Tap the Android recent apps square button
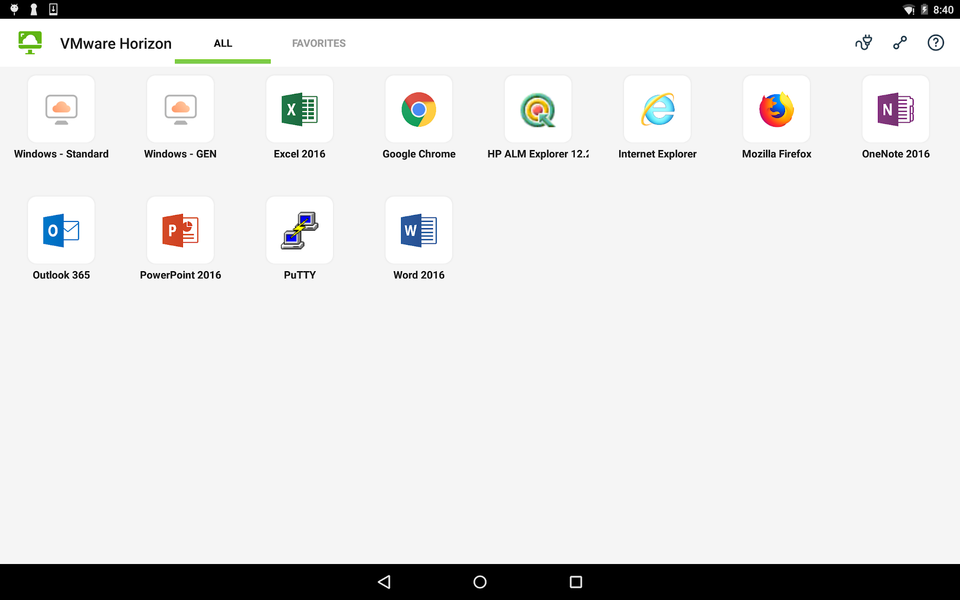The height and width of the screenshot is (600, 960). click(575, 582)
